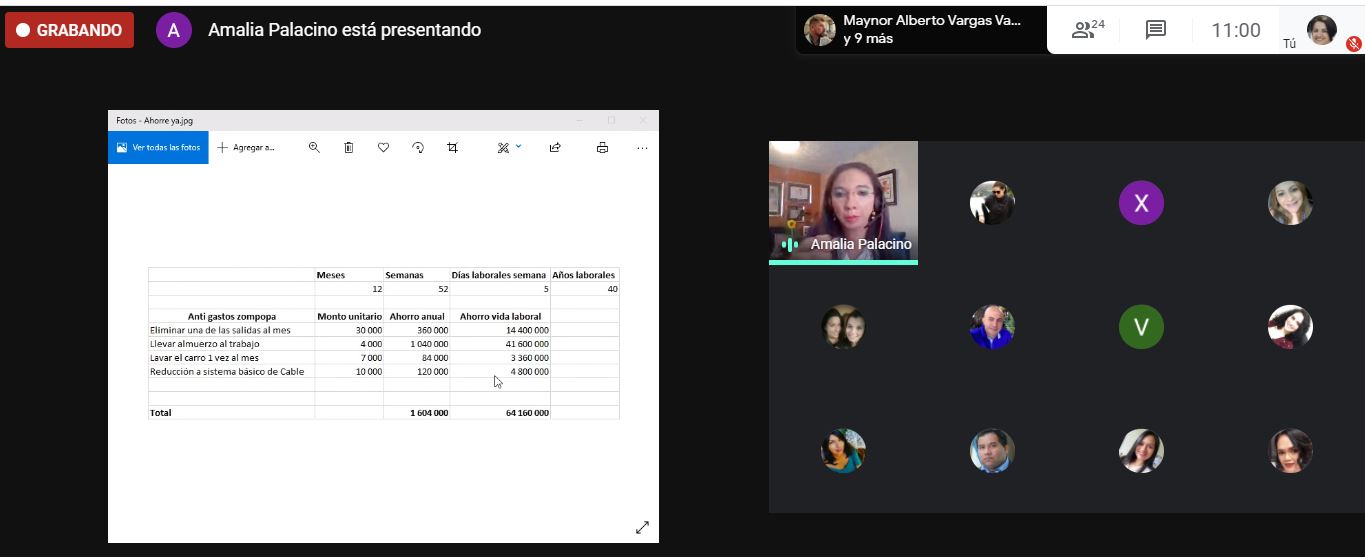Open the meeting chat panel
The image size is (1365, 557).
[x=1155, y=30]
